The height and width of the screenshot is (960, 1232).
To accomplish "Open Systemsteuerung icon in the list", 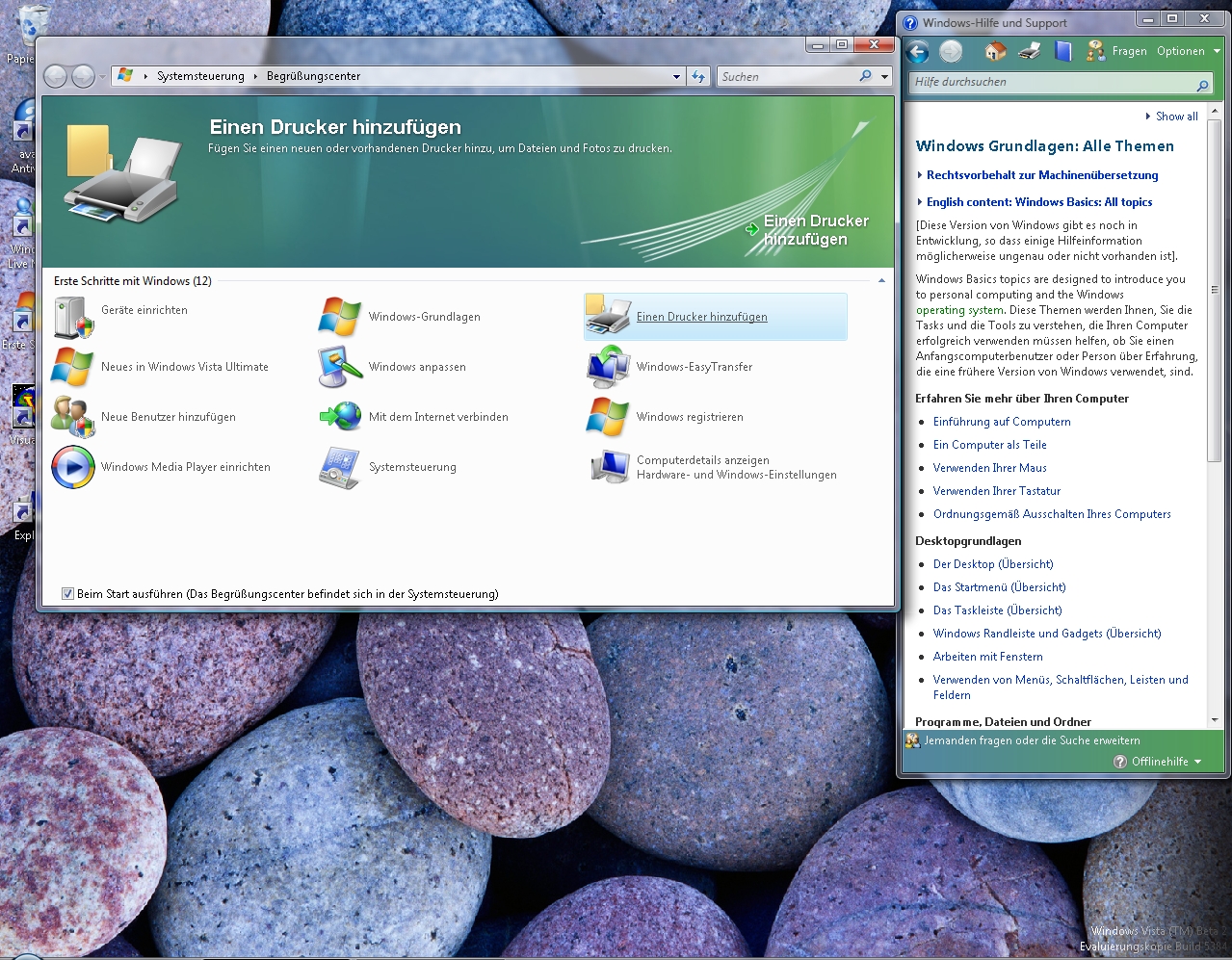I will click(340, 467).
